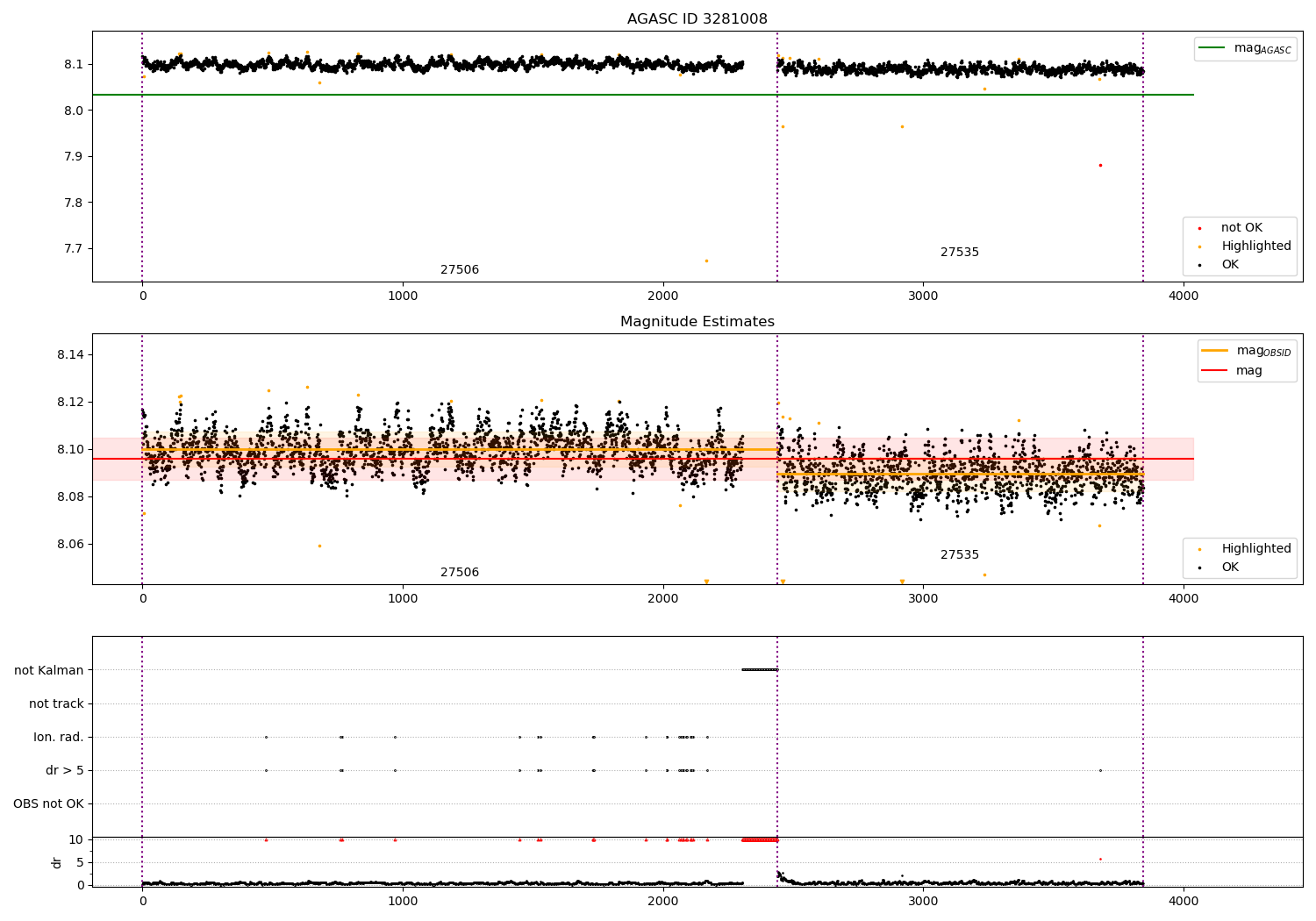Click the 7.9 y-axis tick label
The image size is (1316, 921).
tap(74, 157)
